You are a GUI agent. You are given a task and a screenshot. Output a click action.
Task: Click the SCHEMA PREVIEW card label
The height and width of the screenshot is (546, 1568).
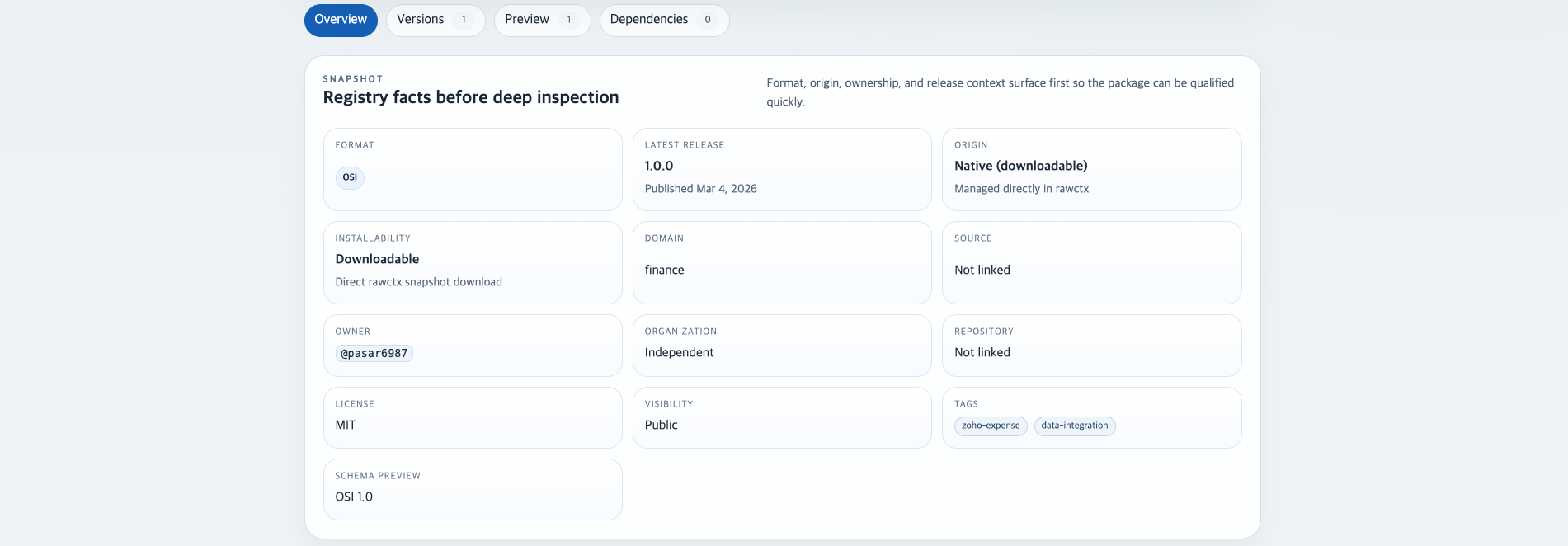tap(378, 476)
